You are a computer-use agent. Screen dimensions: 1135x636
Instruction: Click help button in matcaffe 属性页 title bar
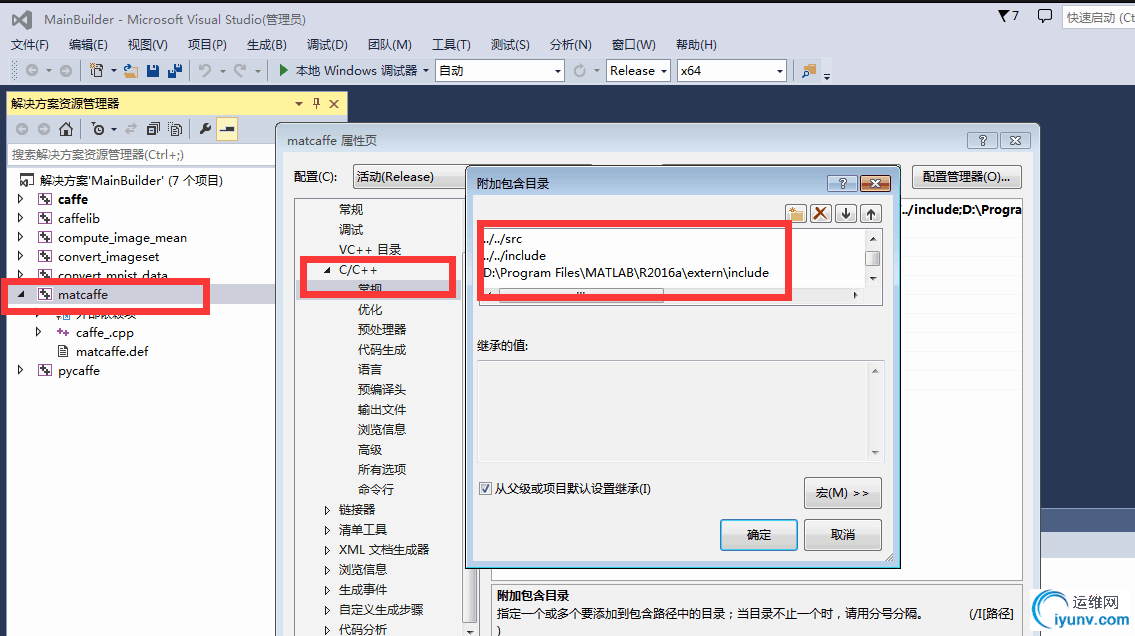982,140
